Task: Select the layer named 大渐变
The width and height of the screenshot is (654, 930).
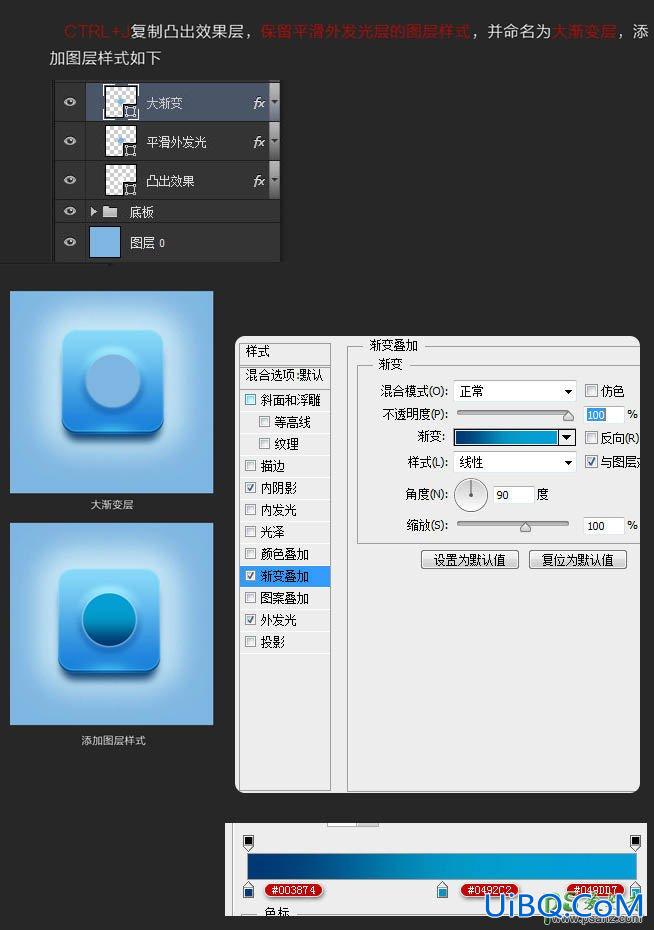Action: 164,103
